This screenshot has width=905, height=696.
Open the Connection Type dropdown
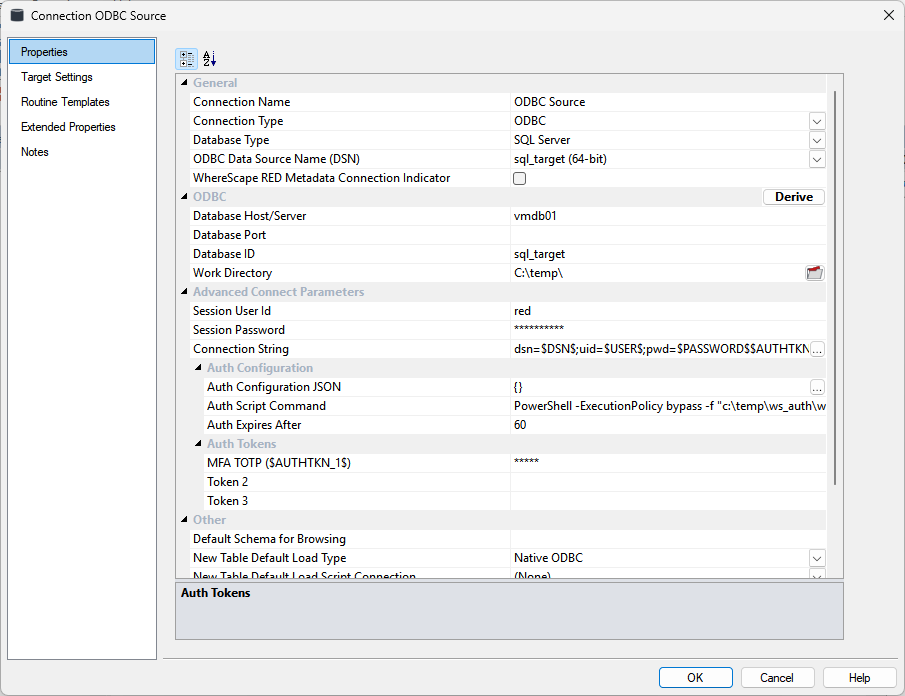tap(817, 121)
